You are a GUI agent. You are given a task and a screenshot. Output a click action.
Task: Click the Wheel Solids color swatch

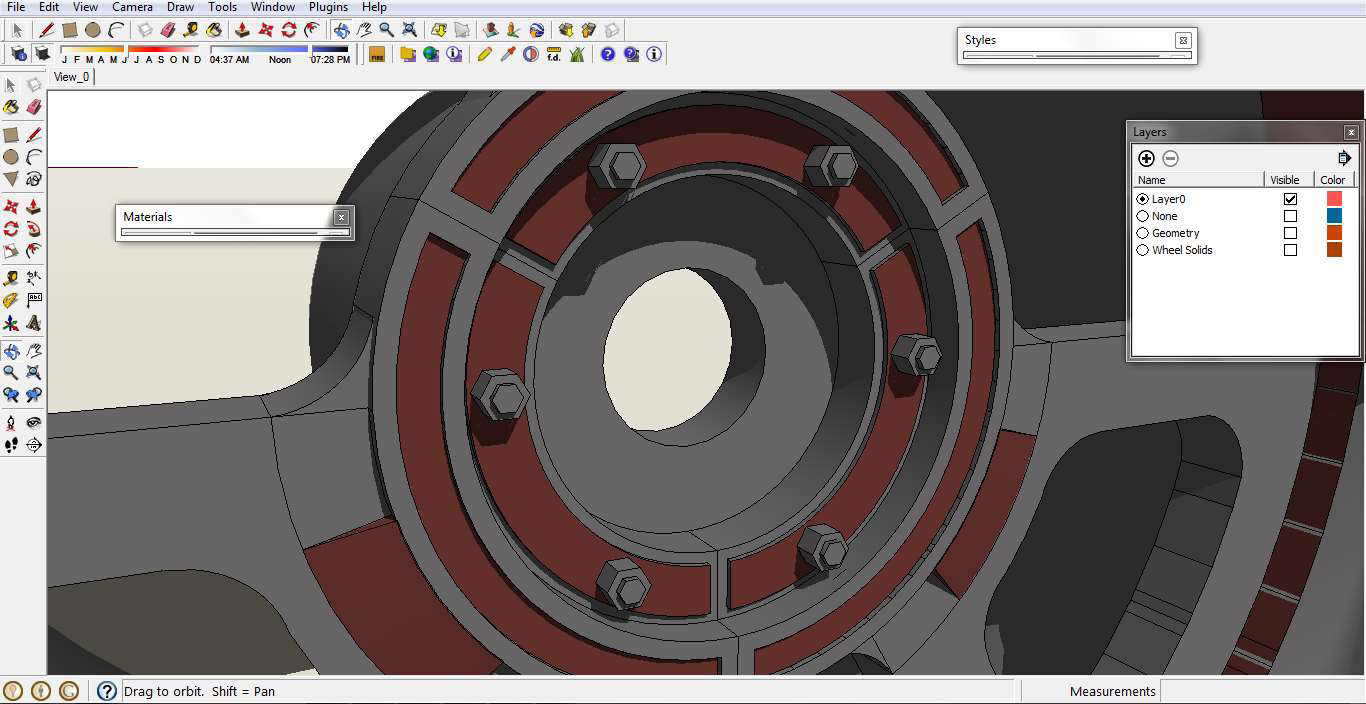coord(1334,250)
